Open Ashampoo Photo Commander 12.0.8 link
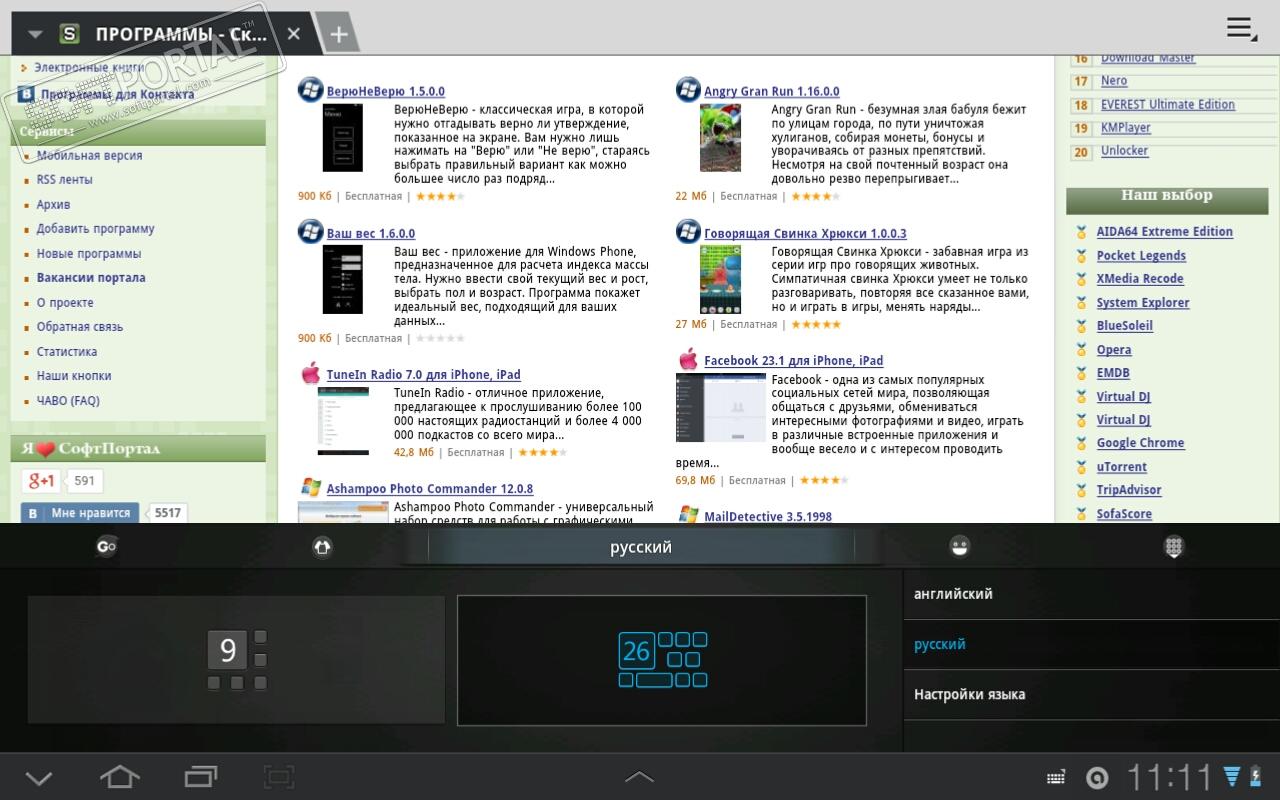 click(430, 489)
